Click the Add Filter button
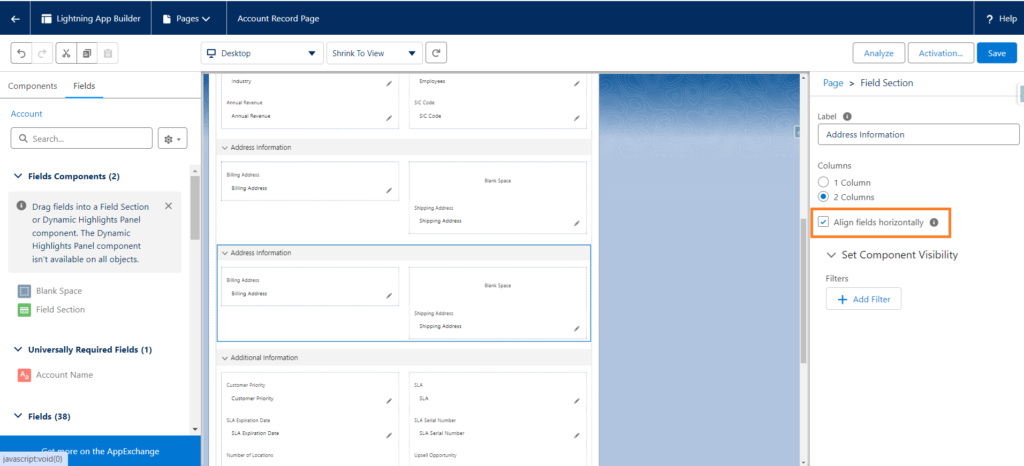This screenshot has width=1024, height=466. pos(863,299)
